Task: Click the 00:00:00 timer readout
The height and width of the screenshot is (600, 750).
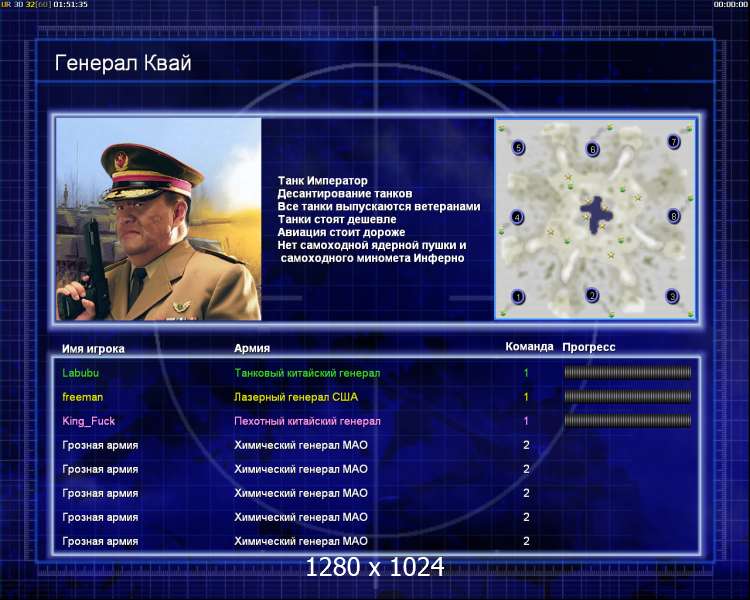Action: [730, 4]
